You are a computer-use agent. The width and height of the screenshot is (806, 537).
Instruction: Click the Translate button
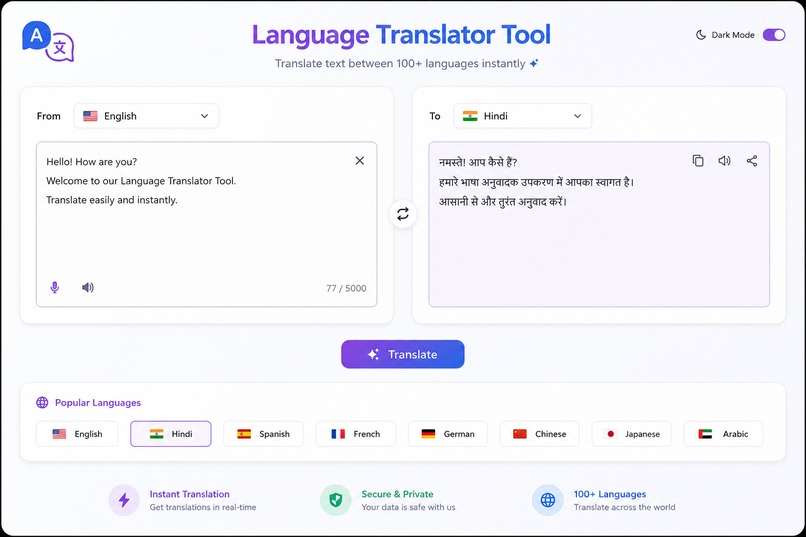pos(403,354)
